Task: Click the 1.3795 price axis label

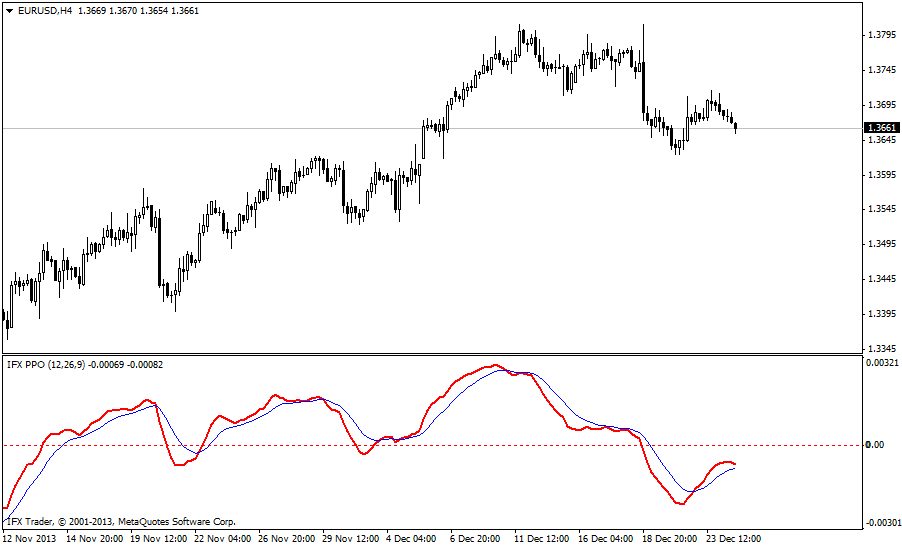Action: coord(881,35)
